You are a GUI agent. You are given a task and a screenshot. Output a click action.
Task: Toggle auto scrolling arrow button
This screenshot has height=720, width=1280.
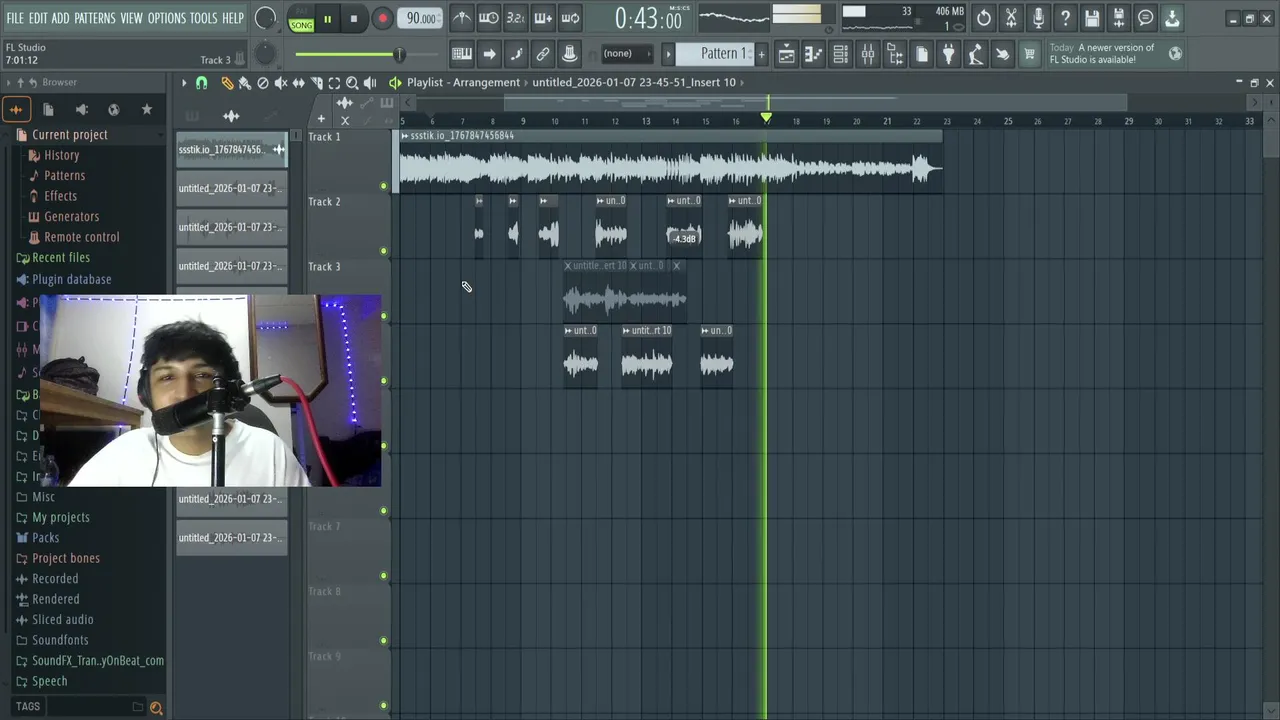tap(489, 54)
